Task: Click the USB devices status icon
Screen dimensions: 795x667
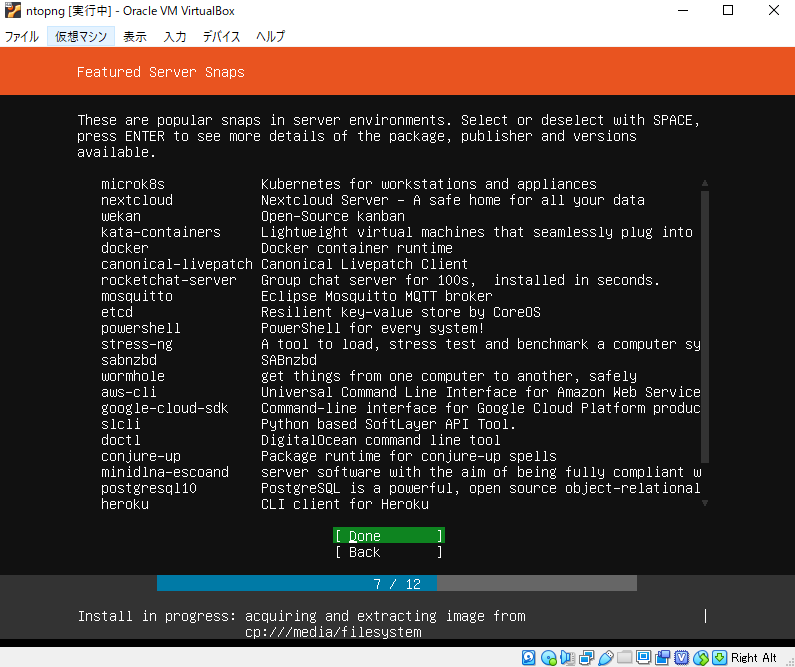Action: pos(605,657)
